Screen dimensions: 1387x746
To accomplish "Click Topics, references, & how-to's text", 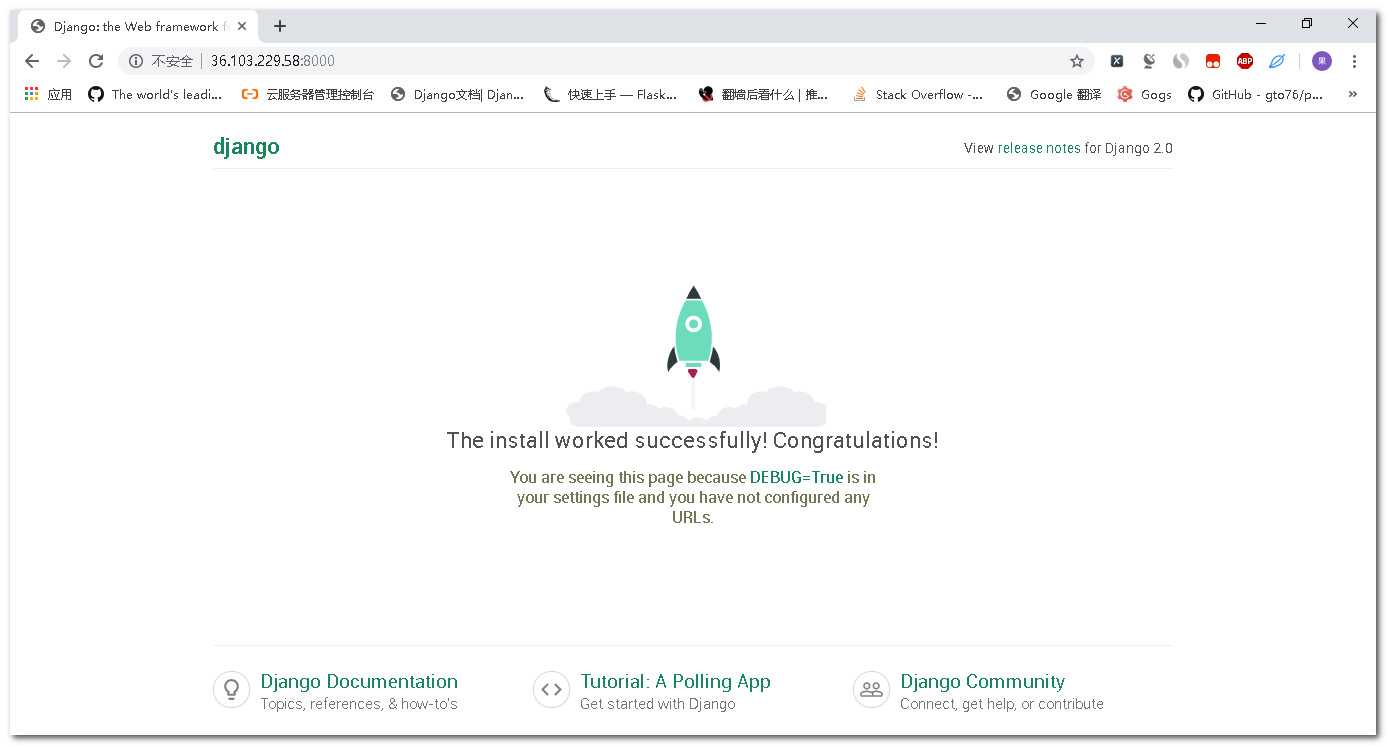I will pos(359,704).
